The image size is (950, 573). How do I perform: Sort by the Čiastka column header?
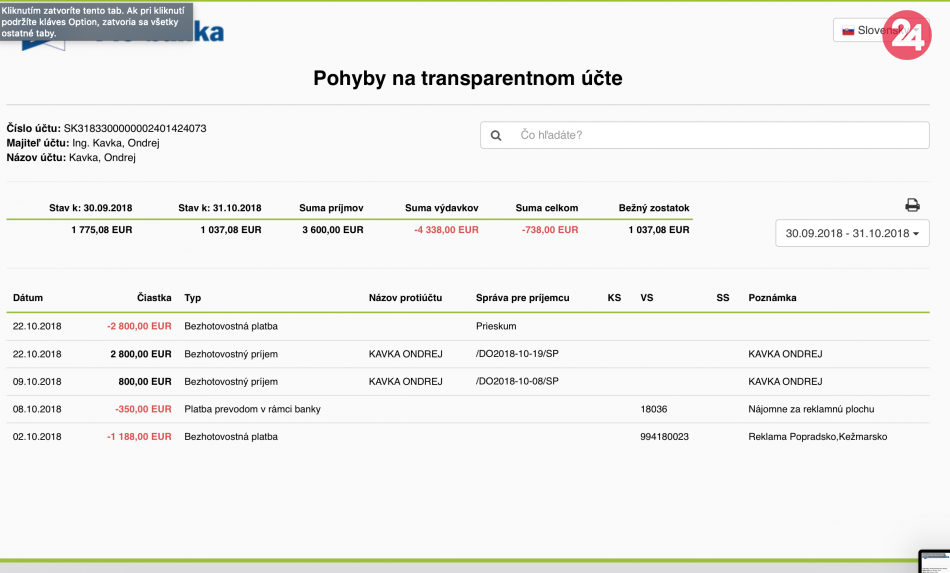(154, 298)
